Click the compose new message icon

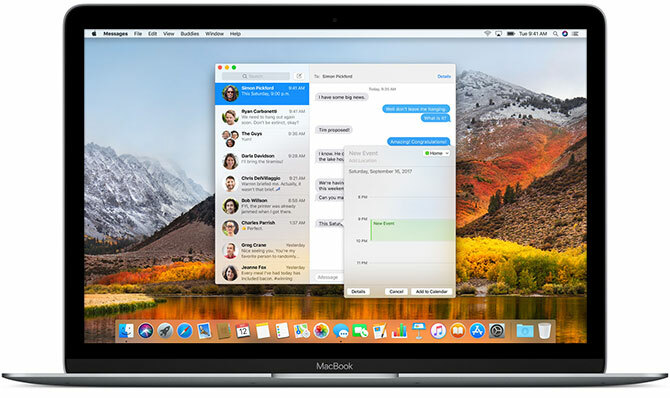[300, 76]
